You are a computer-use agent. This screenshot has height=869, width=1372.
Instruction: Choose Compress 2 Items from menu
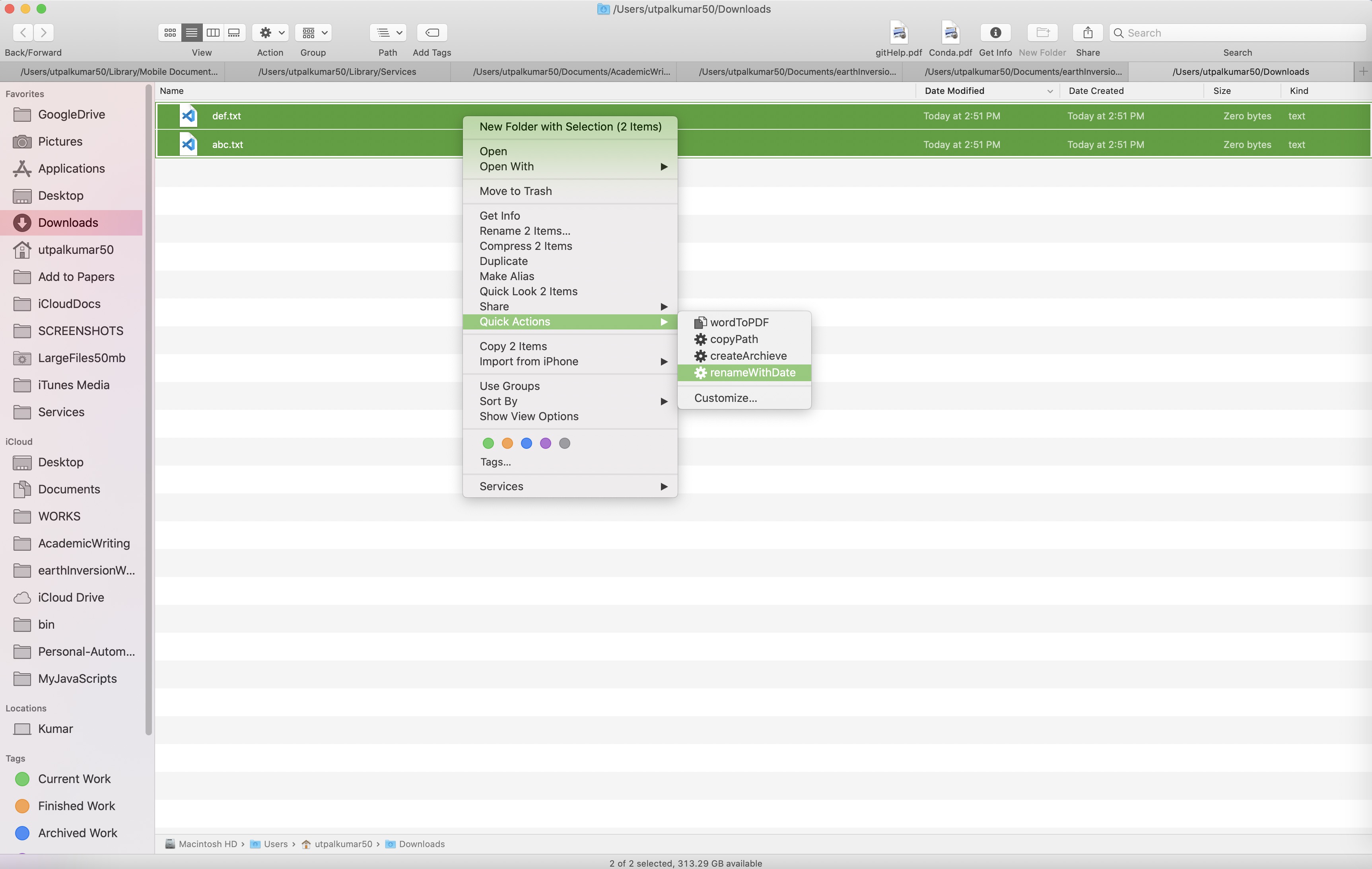(x=525, y=246)
